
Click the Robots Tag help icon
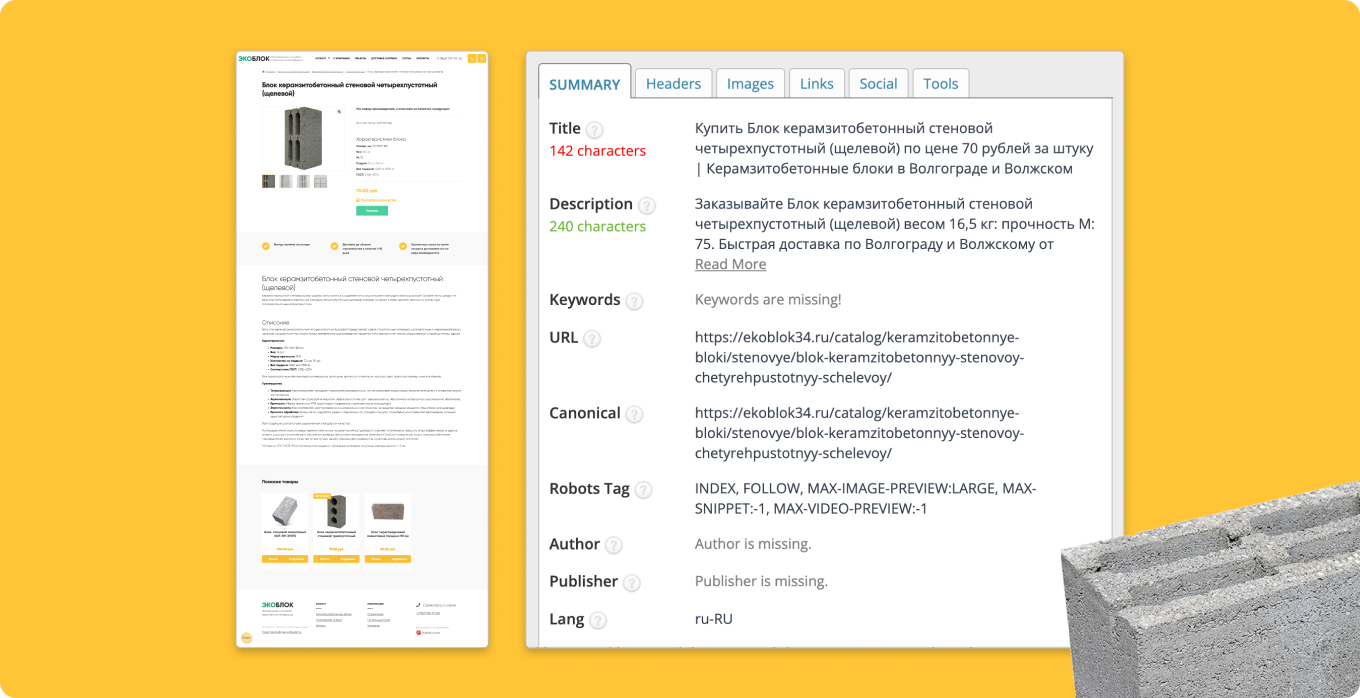643,490
